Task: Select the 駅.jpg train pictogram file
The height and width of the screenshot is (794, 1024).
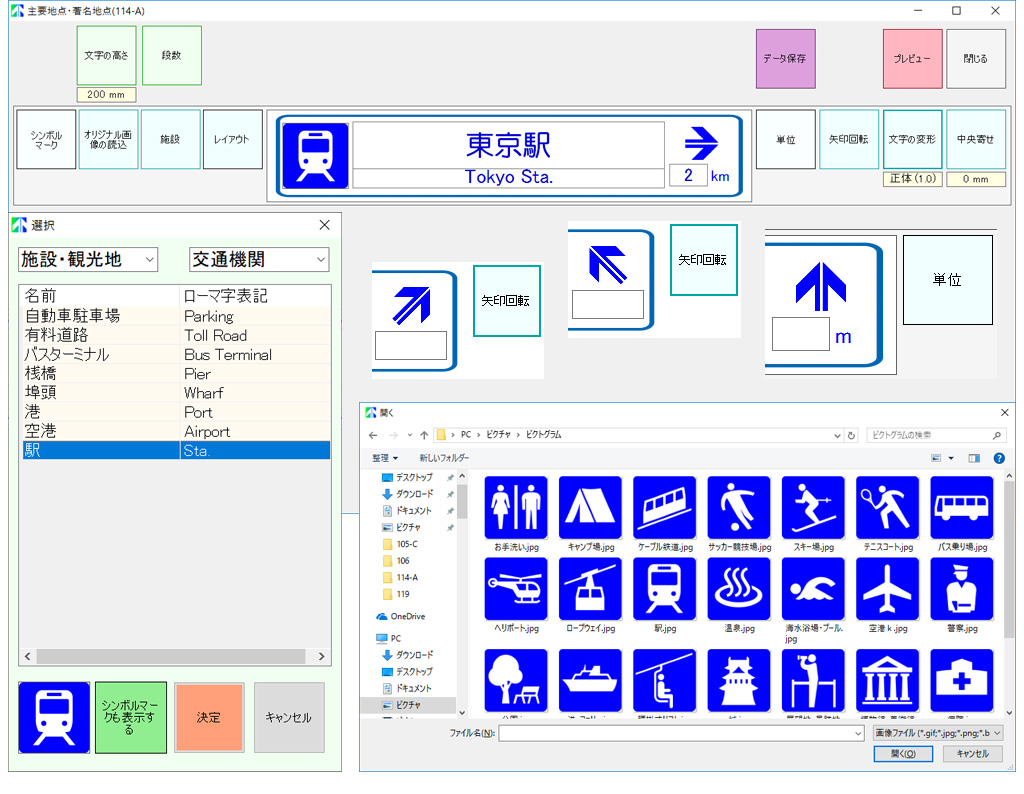Action: tap(665, 588)
